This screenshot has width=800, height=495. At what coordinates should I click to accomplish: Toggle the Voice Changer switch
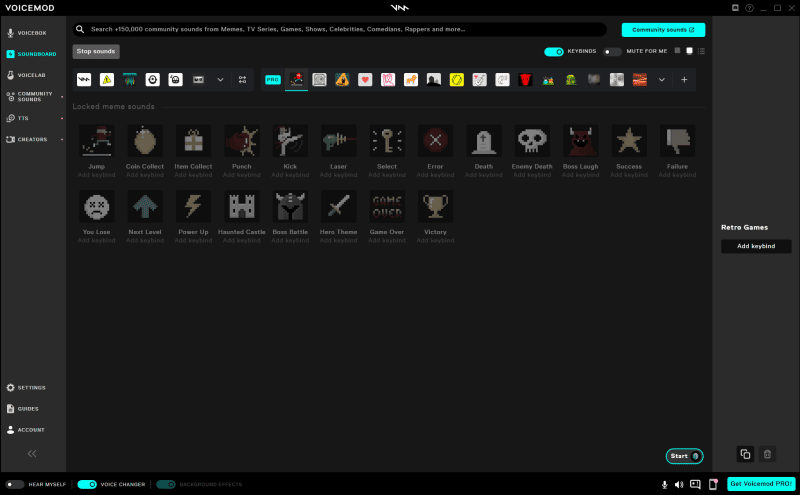coord(87,484)
